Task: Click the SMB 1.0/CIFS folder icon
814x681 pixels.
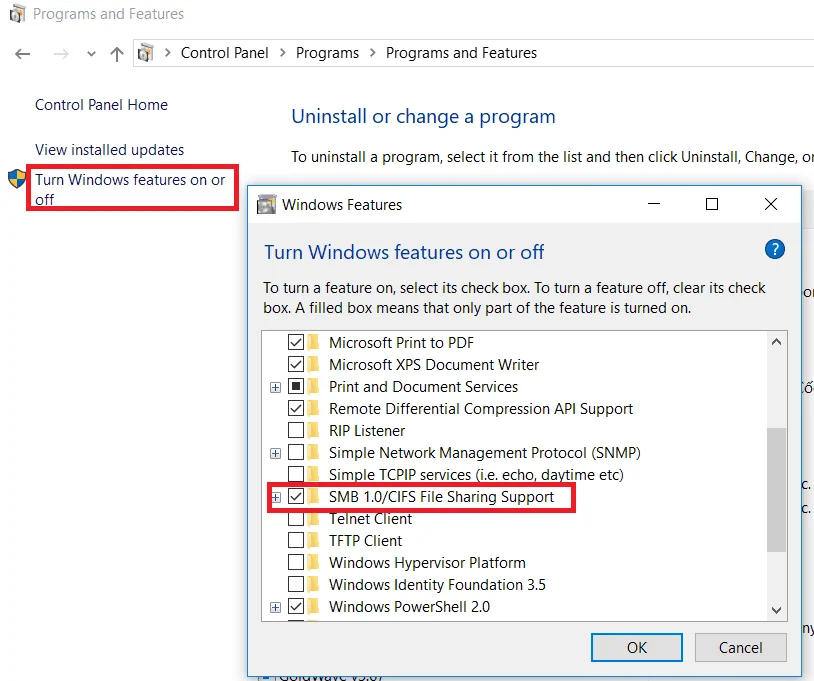Action: pos(313,497)
